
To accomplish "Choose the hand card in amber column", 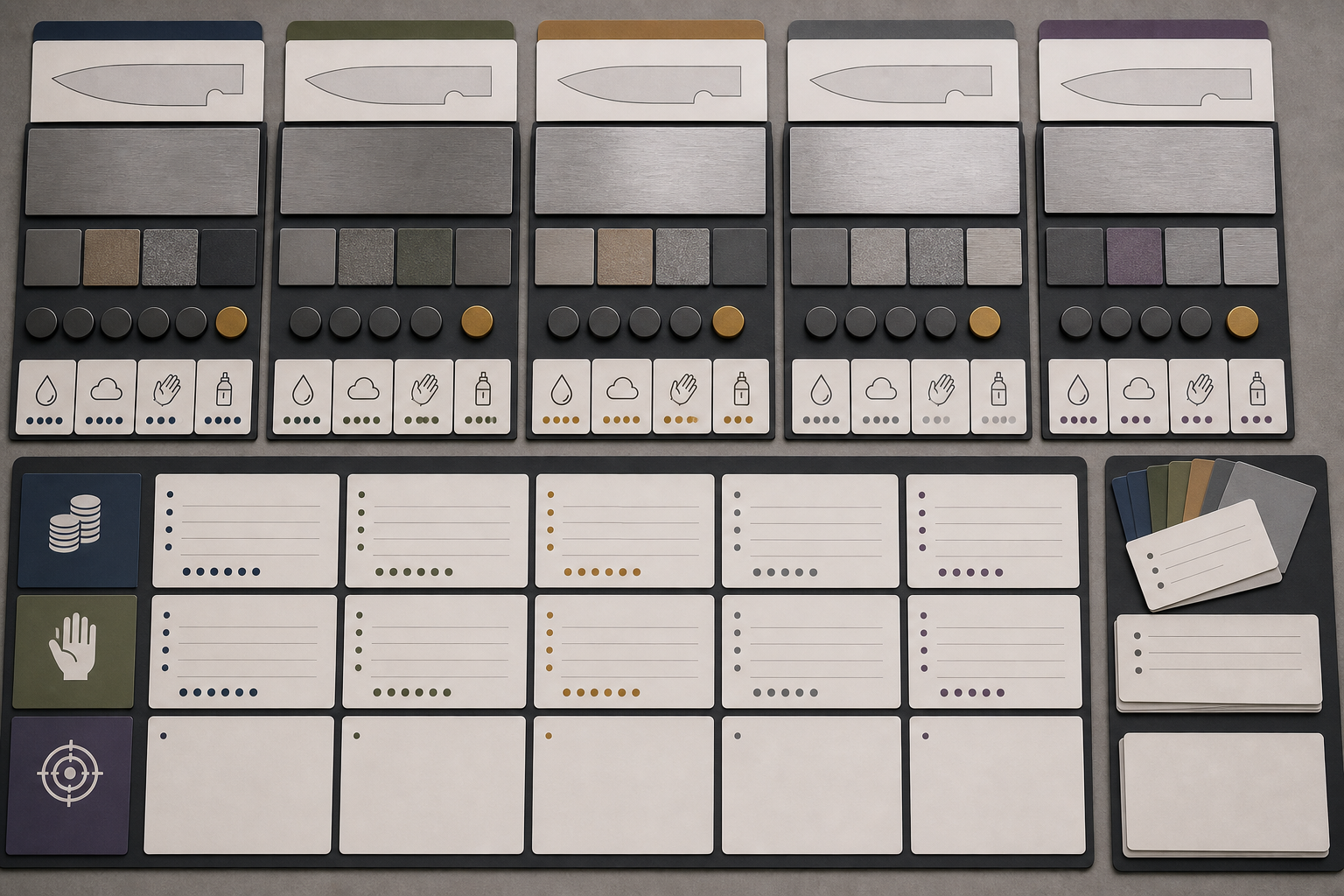I will tap(682, 396).
